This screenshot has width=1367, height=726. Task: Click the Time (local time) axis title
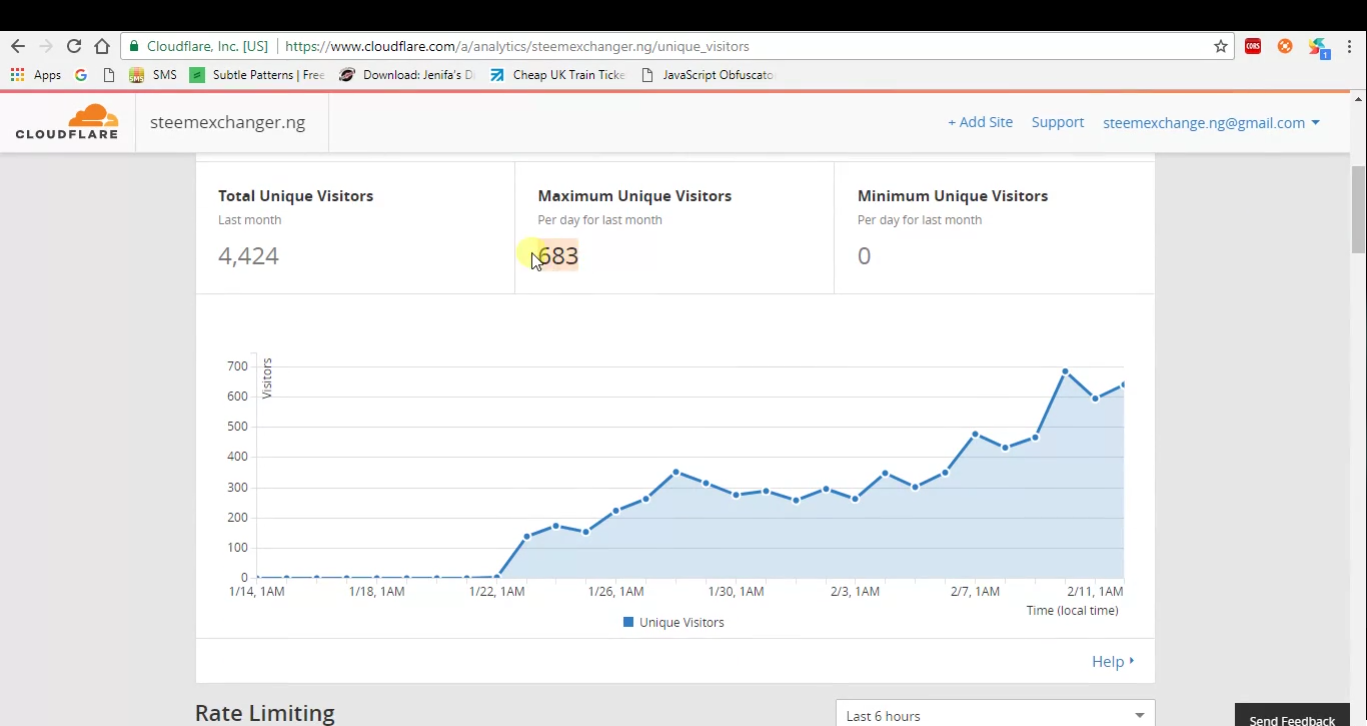pos(1072,610)
